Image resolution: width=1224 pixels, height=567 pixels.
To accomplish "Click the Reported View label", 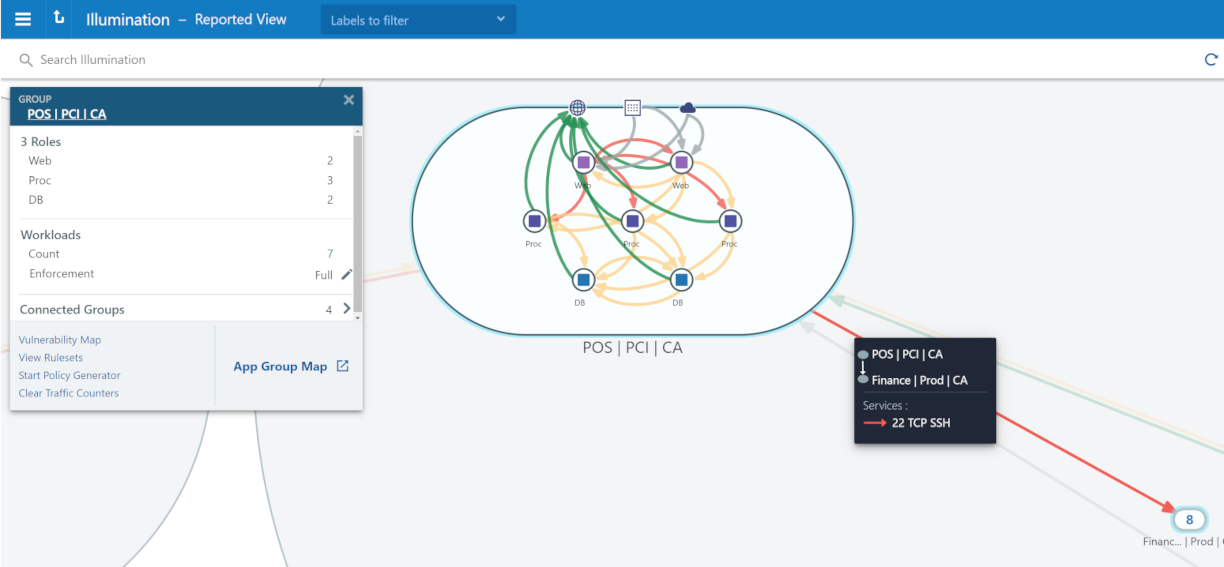I will click(240, 19).
